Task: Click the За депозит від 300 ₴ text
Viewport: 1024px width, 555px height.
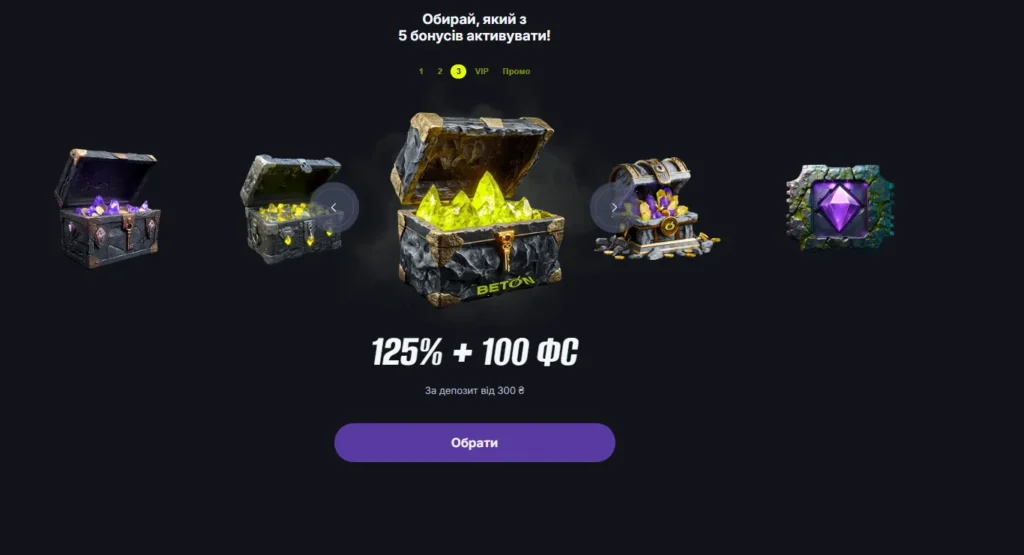Action: coord(475,390)
